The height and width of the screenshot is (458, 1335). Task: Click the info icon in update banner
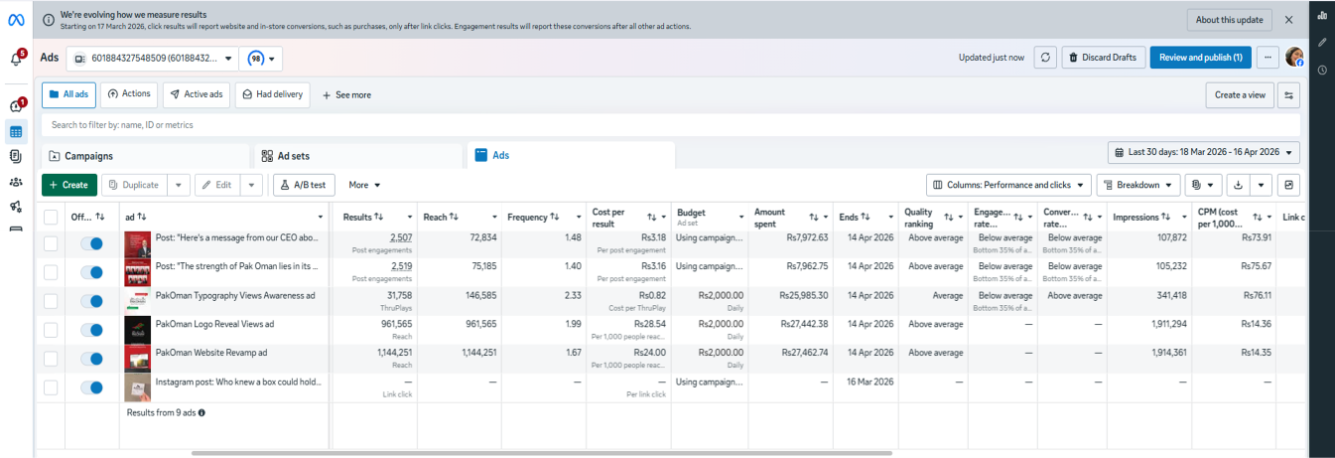48,20
